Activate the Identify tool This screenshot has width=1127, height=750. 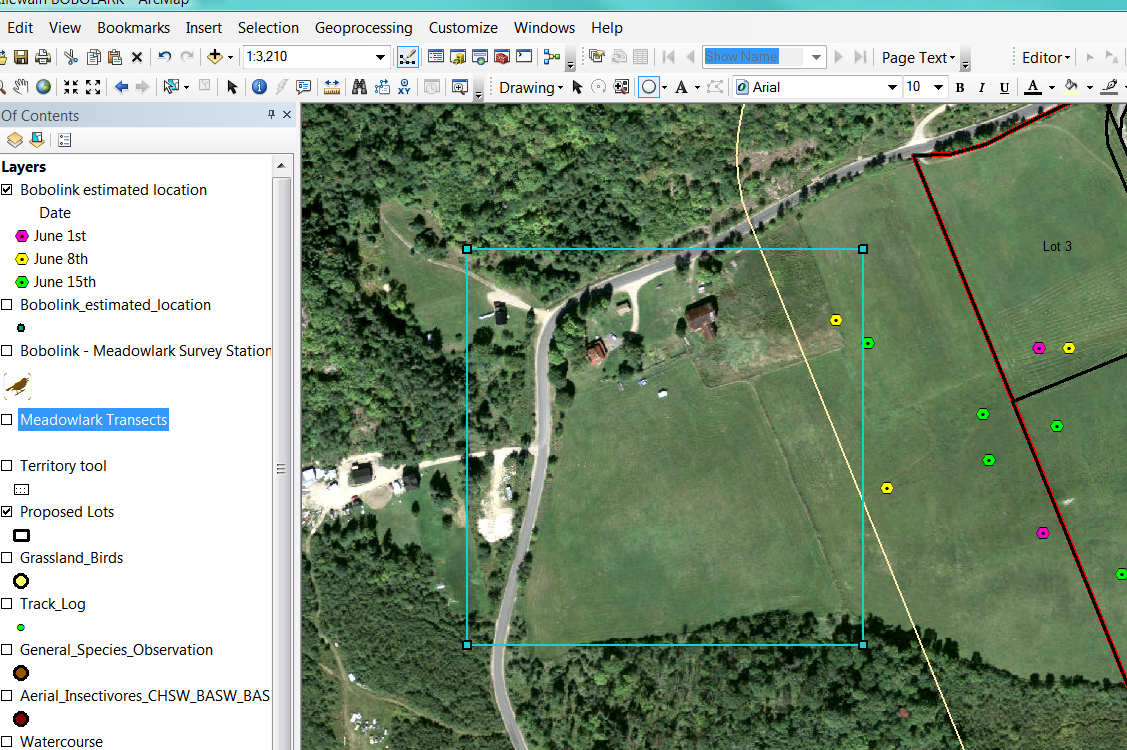[259, 87]
